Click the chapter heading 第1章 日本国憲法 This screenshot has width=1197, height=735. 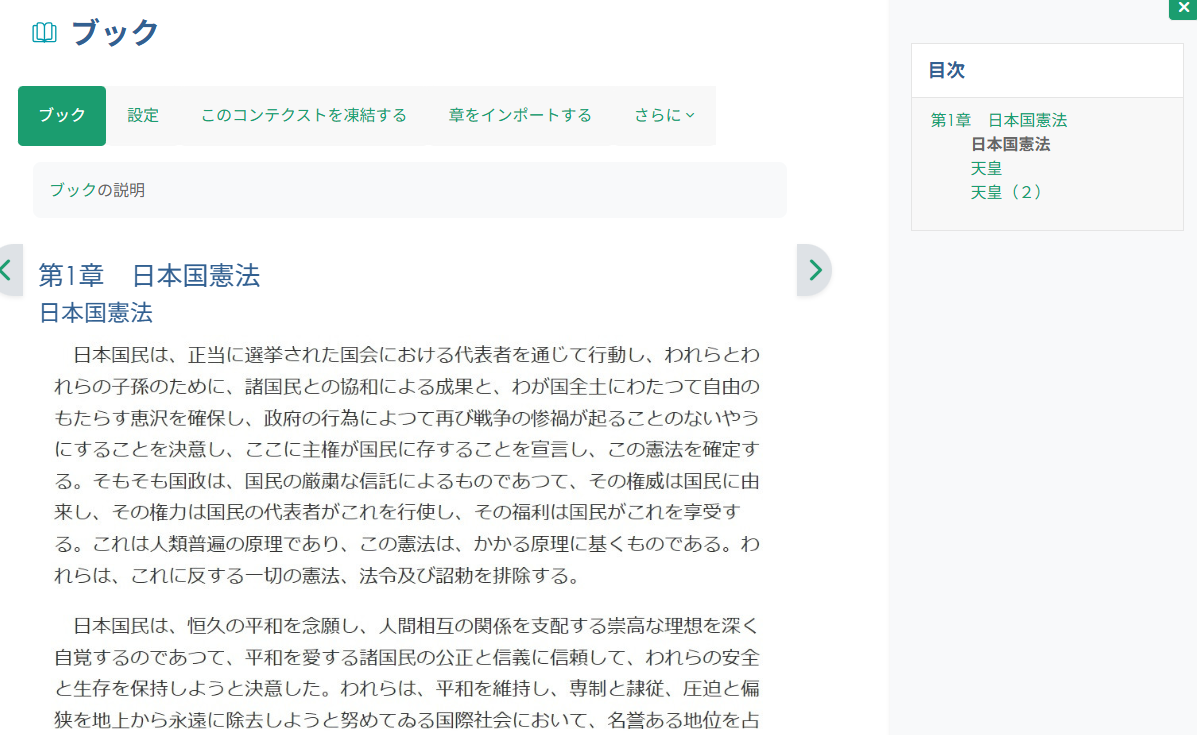146,276
